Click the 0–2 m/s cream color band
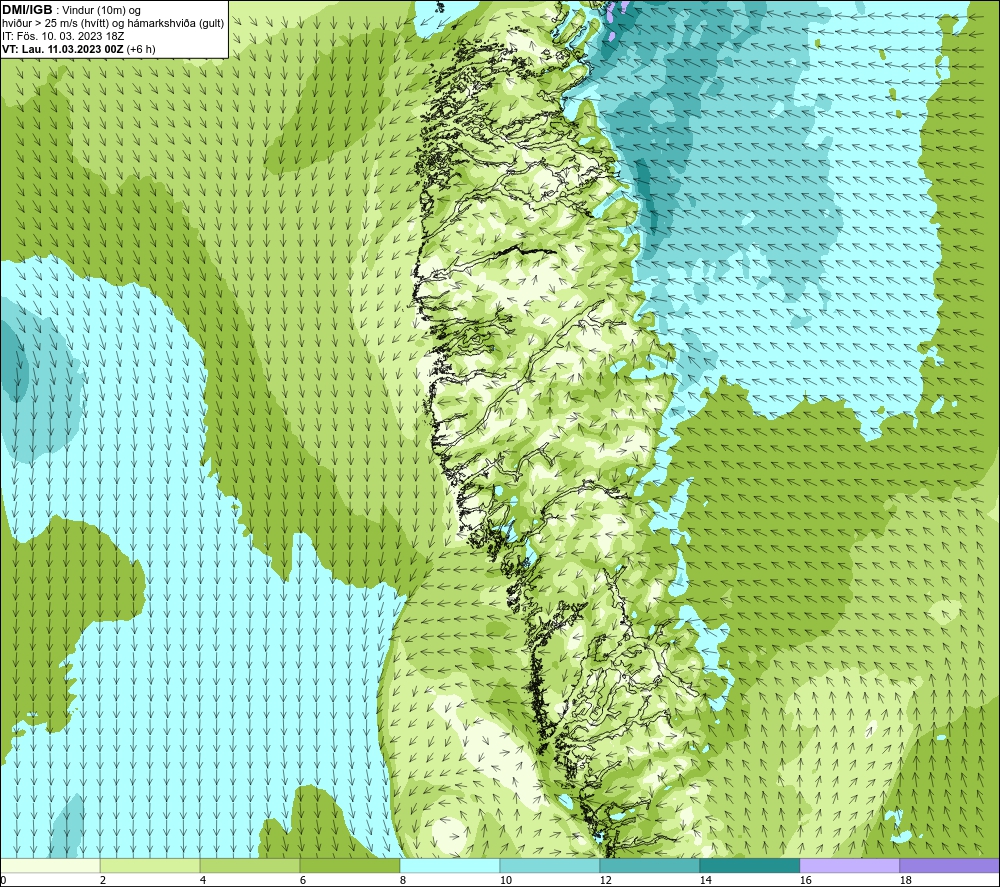 [x=50, y=865]
